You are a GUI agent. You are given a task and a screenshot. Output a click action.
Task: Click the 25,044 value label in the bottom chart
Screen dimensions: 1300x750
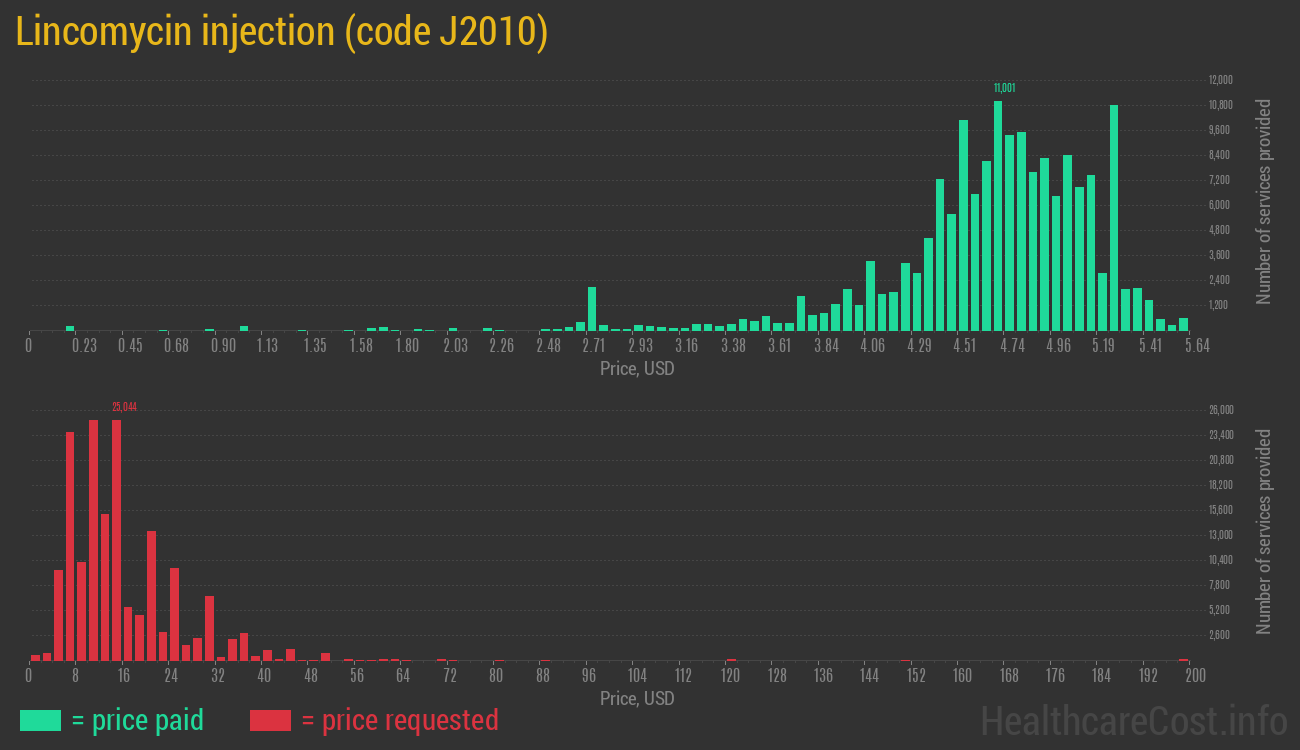tap(124, 407)
